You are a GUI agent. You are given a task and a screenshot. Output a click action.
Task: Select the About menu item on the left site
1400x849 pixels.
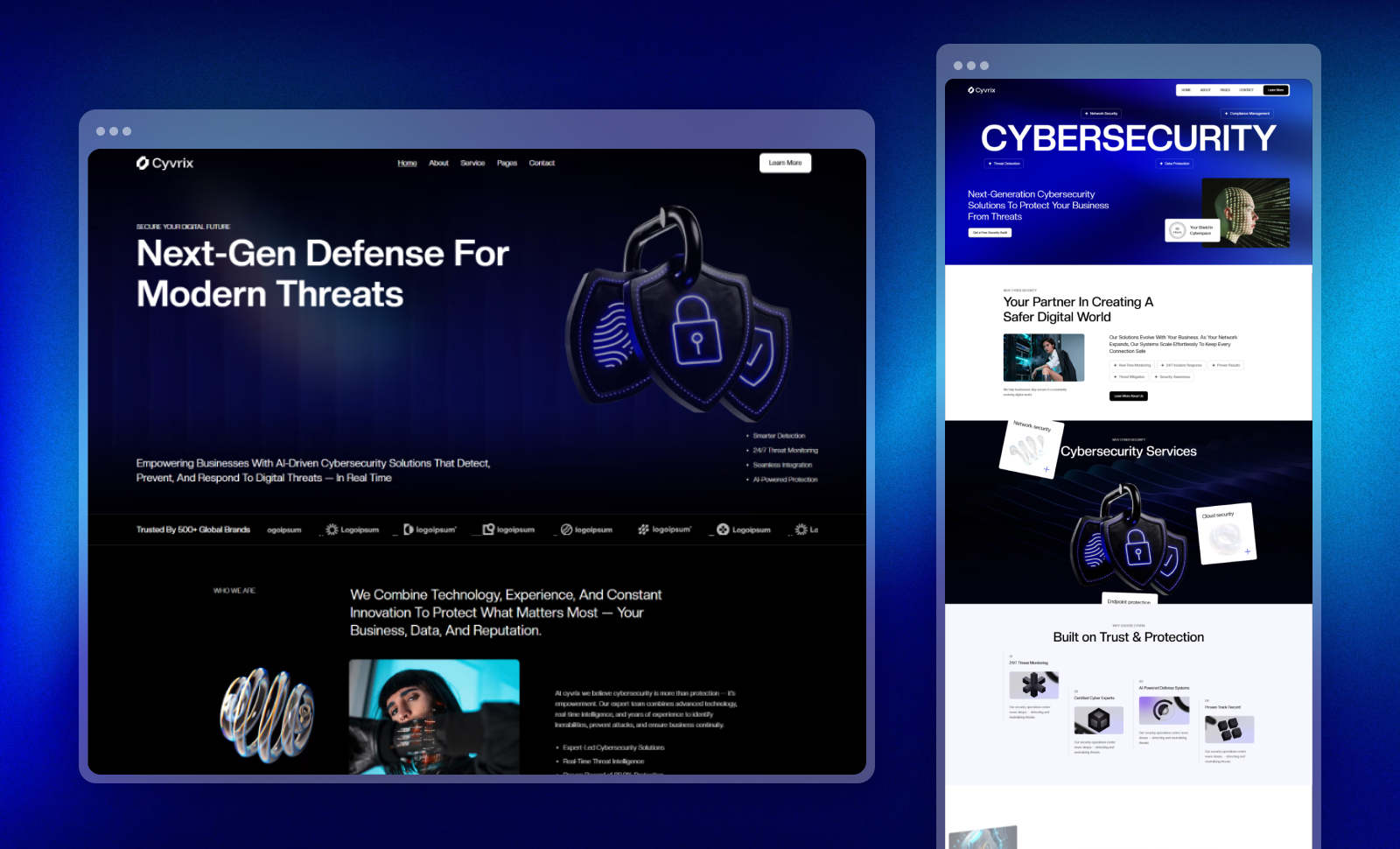point(438,163)
